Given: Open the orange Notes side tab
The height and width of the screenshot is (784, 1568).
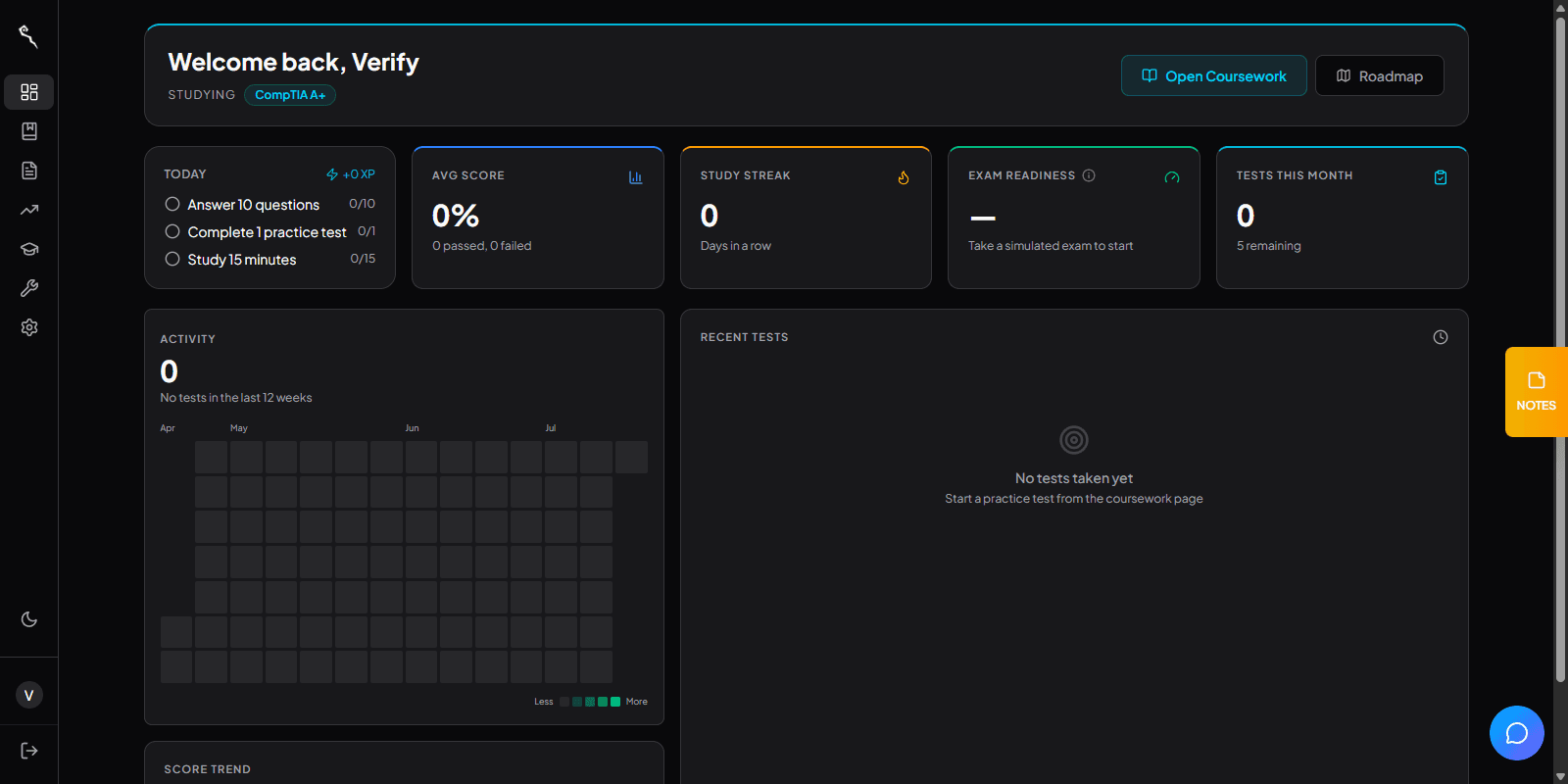Looking at the screenshot, I should 1537,392.
